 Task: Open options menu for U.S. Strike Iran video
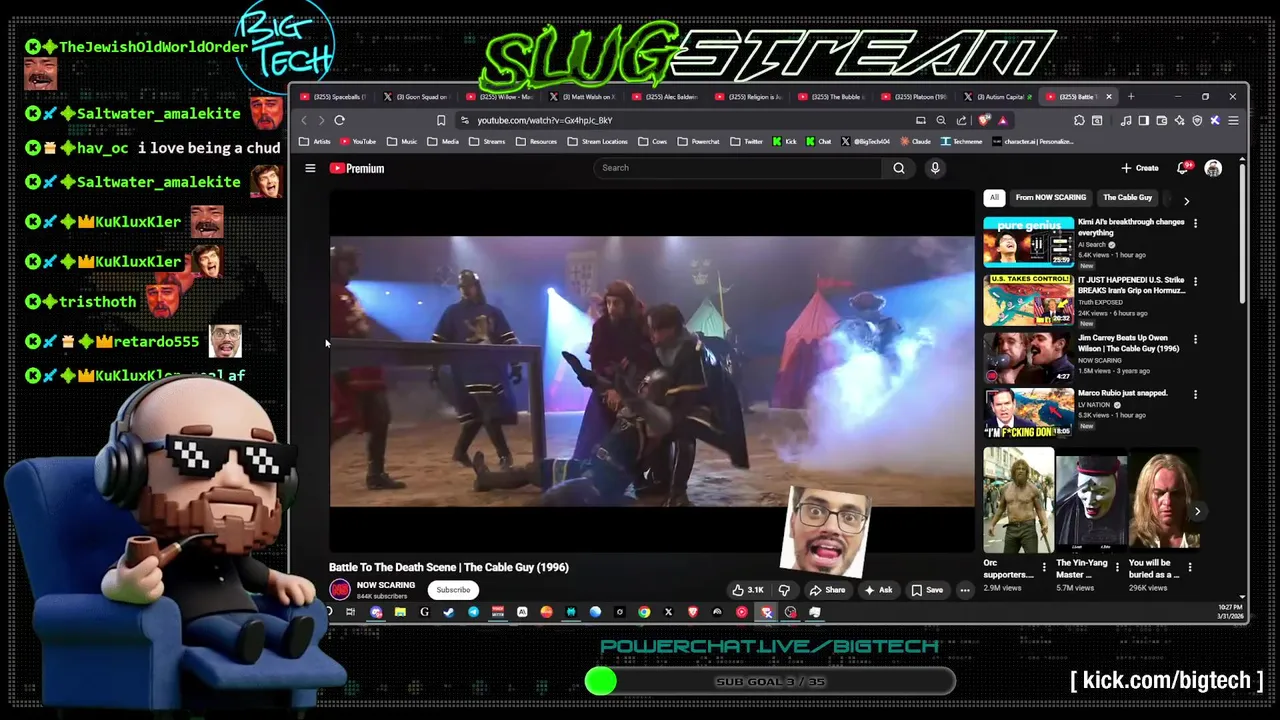(x=1195, y=281)
